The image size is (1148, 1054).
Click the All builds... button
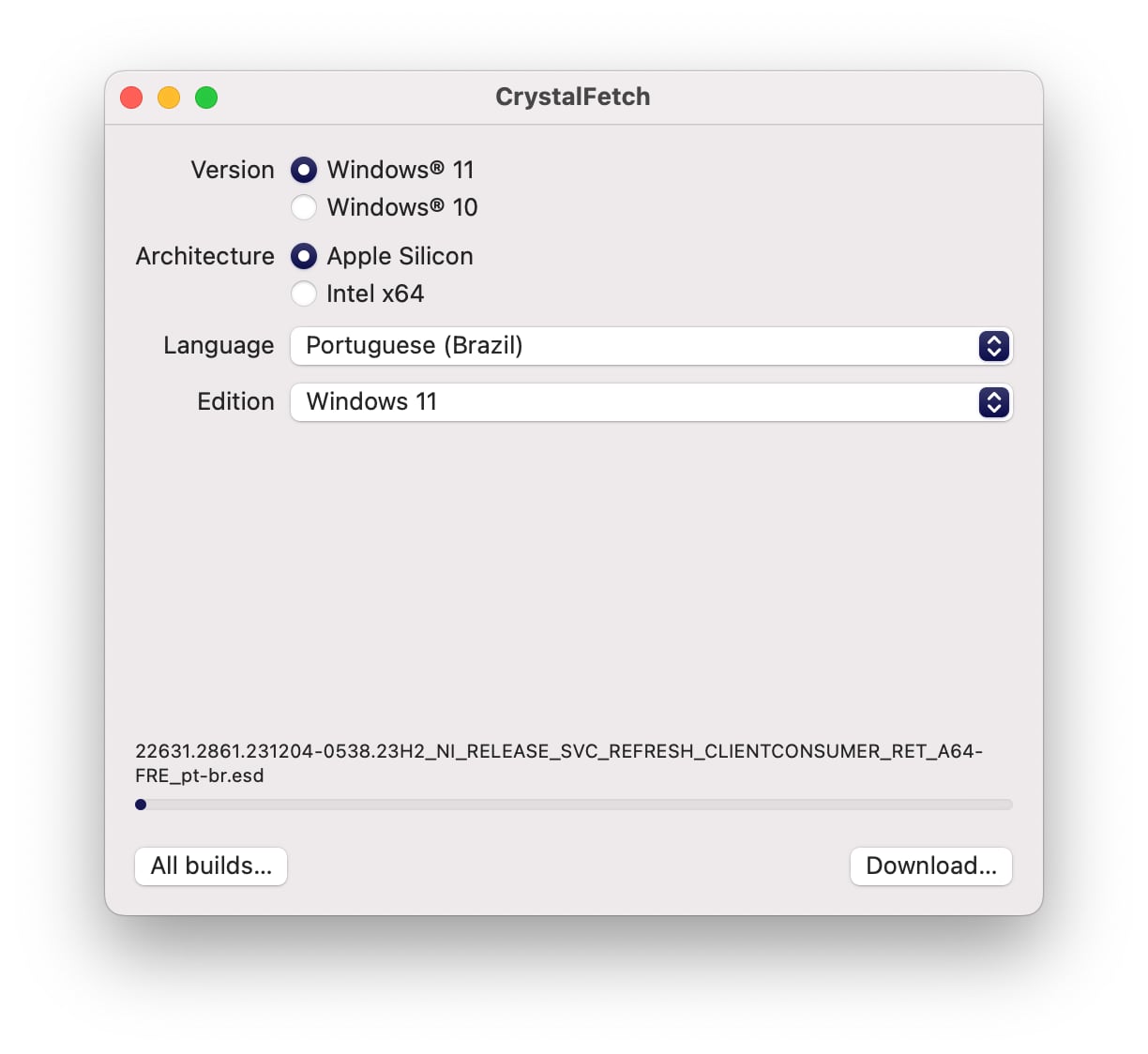(x=211, y=866)
